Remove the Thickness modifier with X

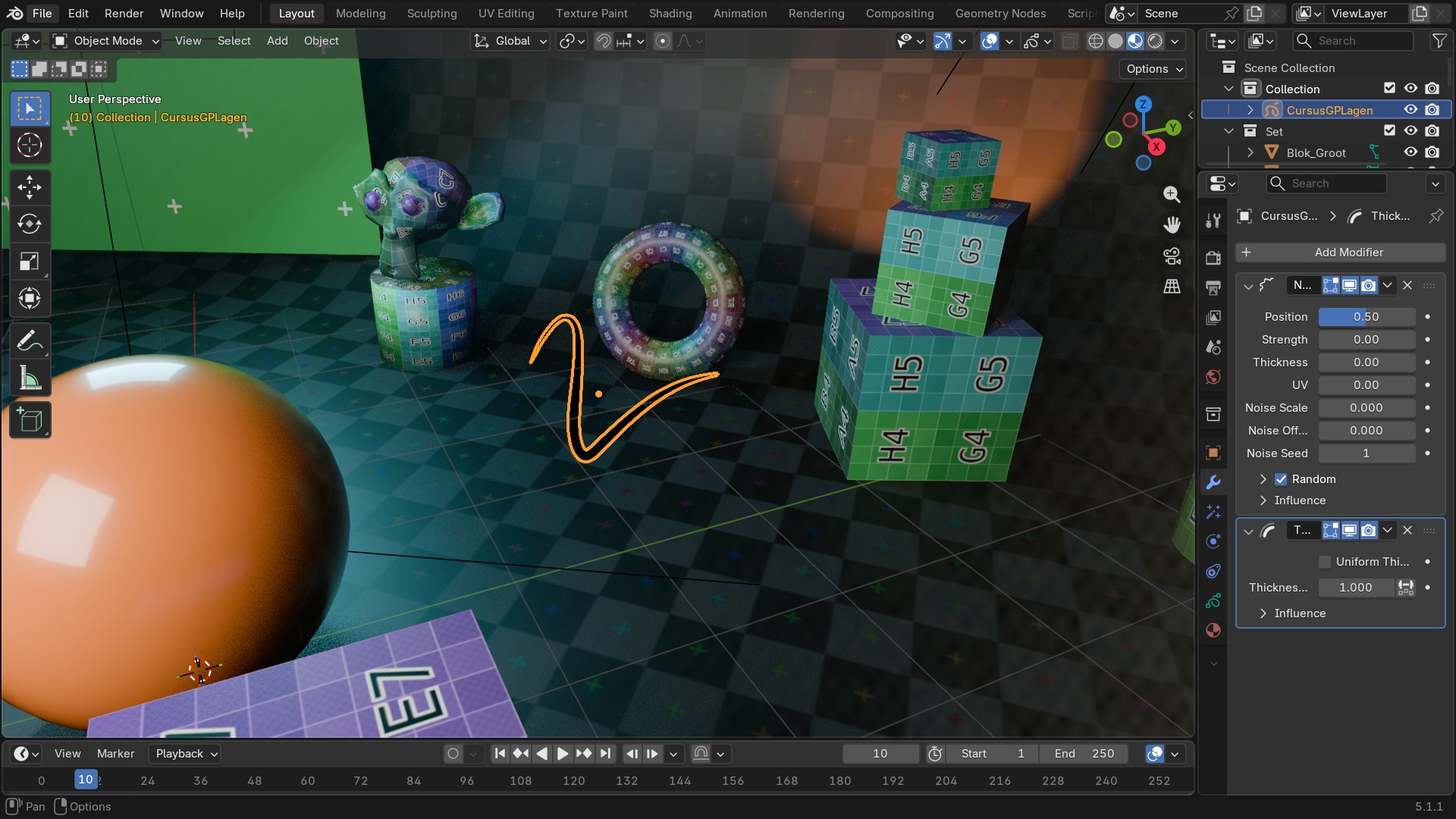click(x=1407, y=531)
